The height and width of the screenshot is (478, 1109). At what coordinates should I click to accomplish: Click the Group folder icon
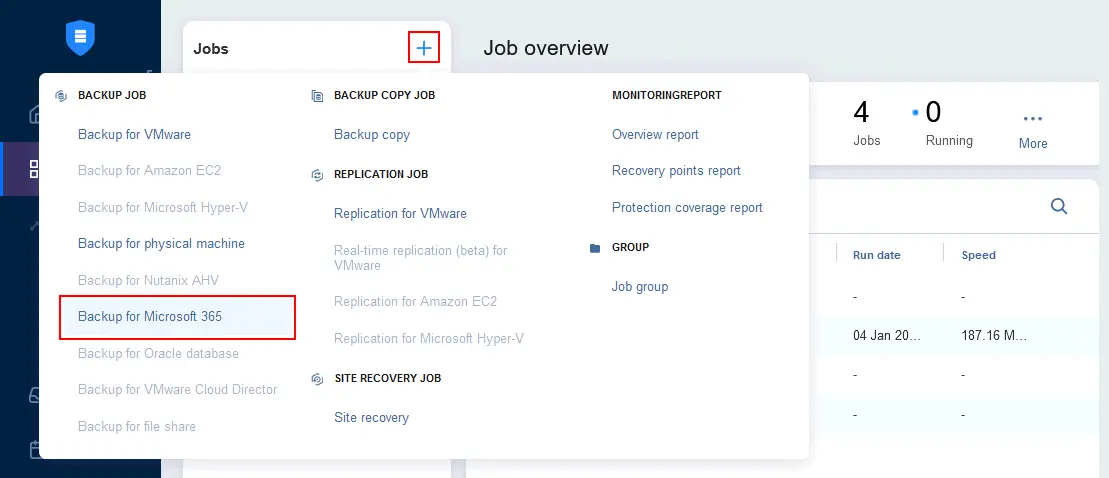click(595, 247)
